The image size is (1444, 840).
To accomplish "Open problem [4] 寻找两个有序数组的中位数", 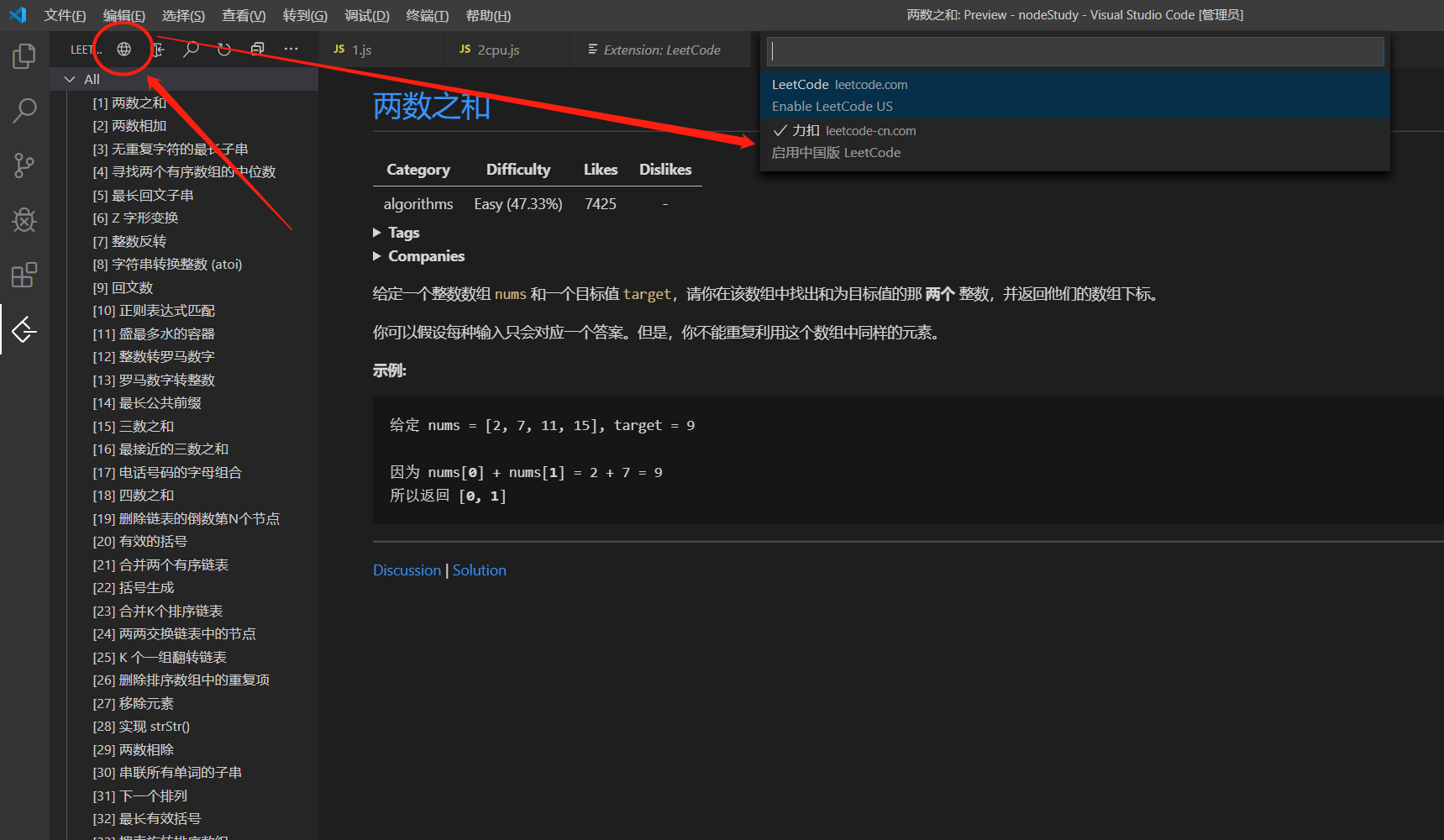I will (184, 172).
